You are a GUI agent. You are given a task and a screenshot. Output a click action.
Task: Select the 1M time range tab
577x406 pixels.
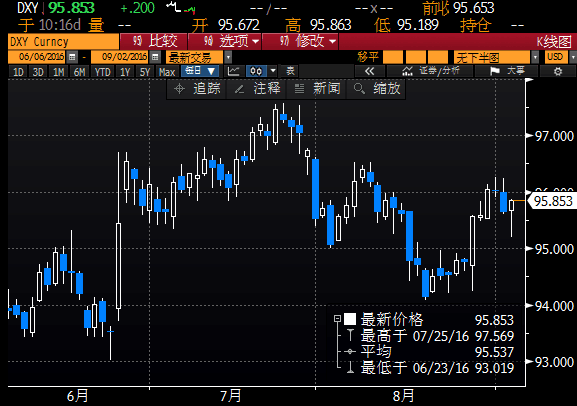59,72
